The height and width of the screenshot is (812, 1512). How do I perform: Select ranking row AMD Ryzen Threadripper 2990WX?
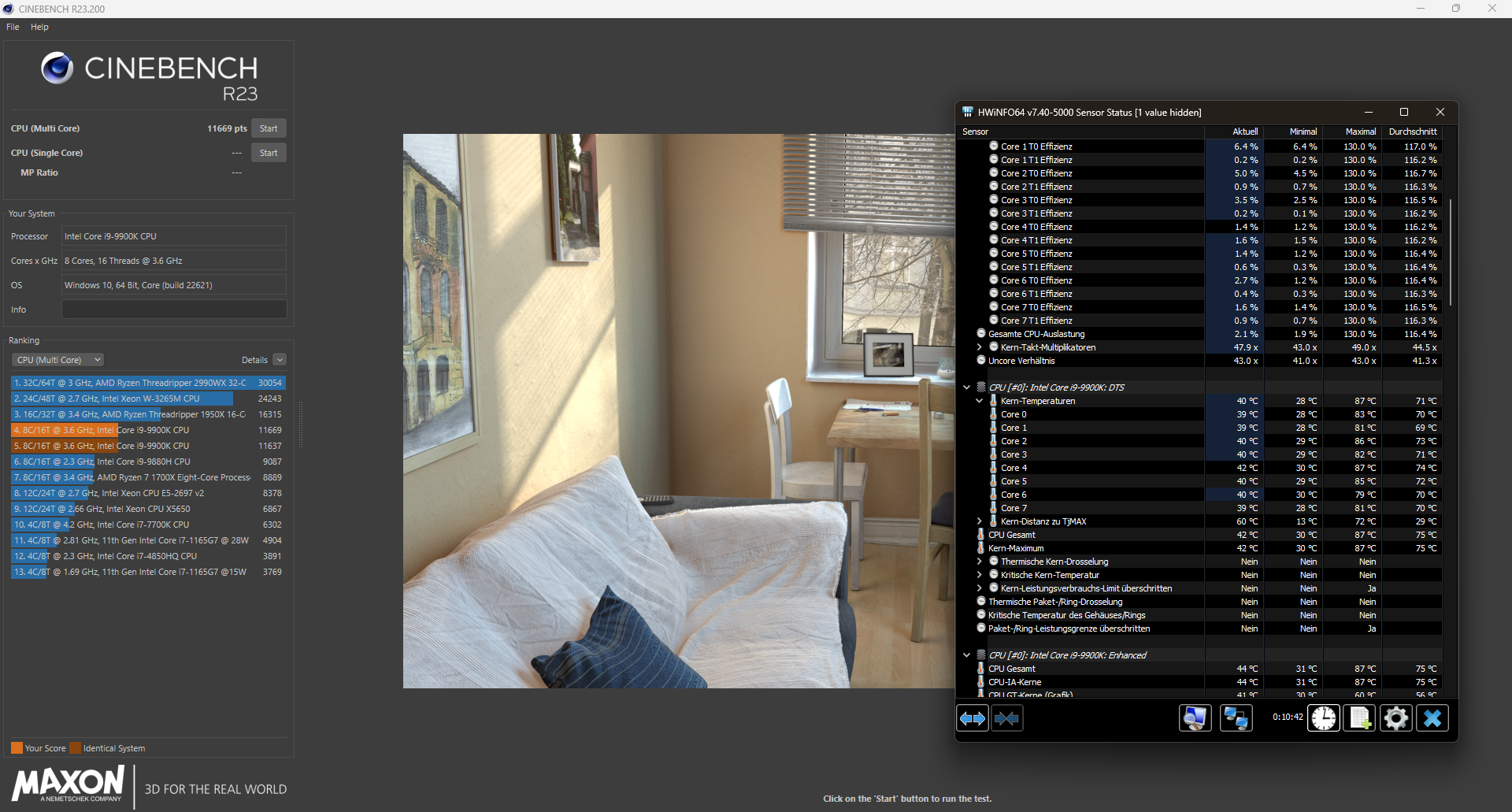[148, 383]
